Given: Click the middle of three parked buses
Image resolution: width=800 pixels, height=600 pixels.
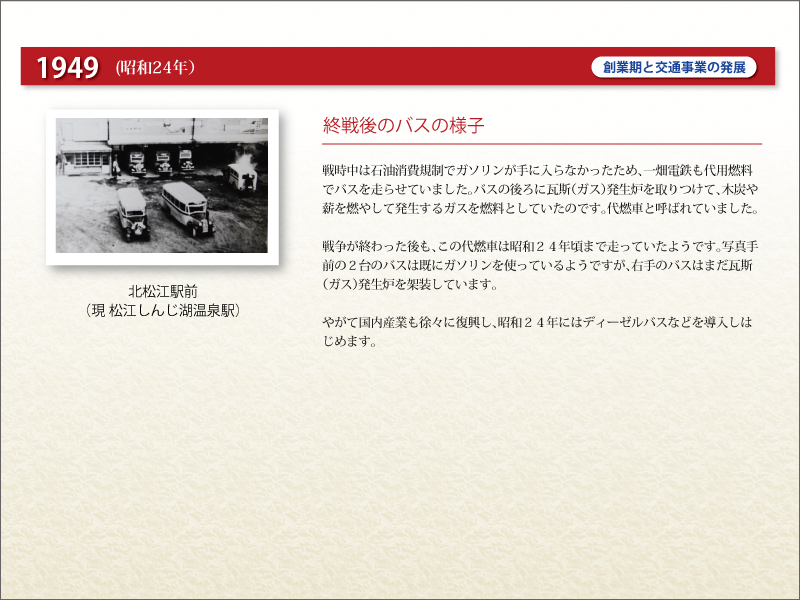Looking at the screenshot, I should (x=164, y=162).
